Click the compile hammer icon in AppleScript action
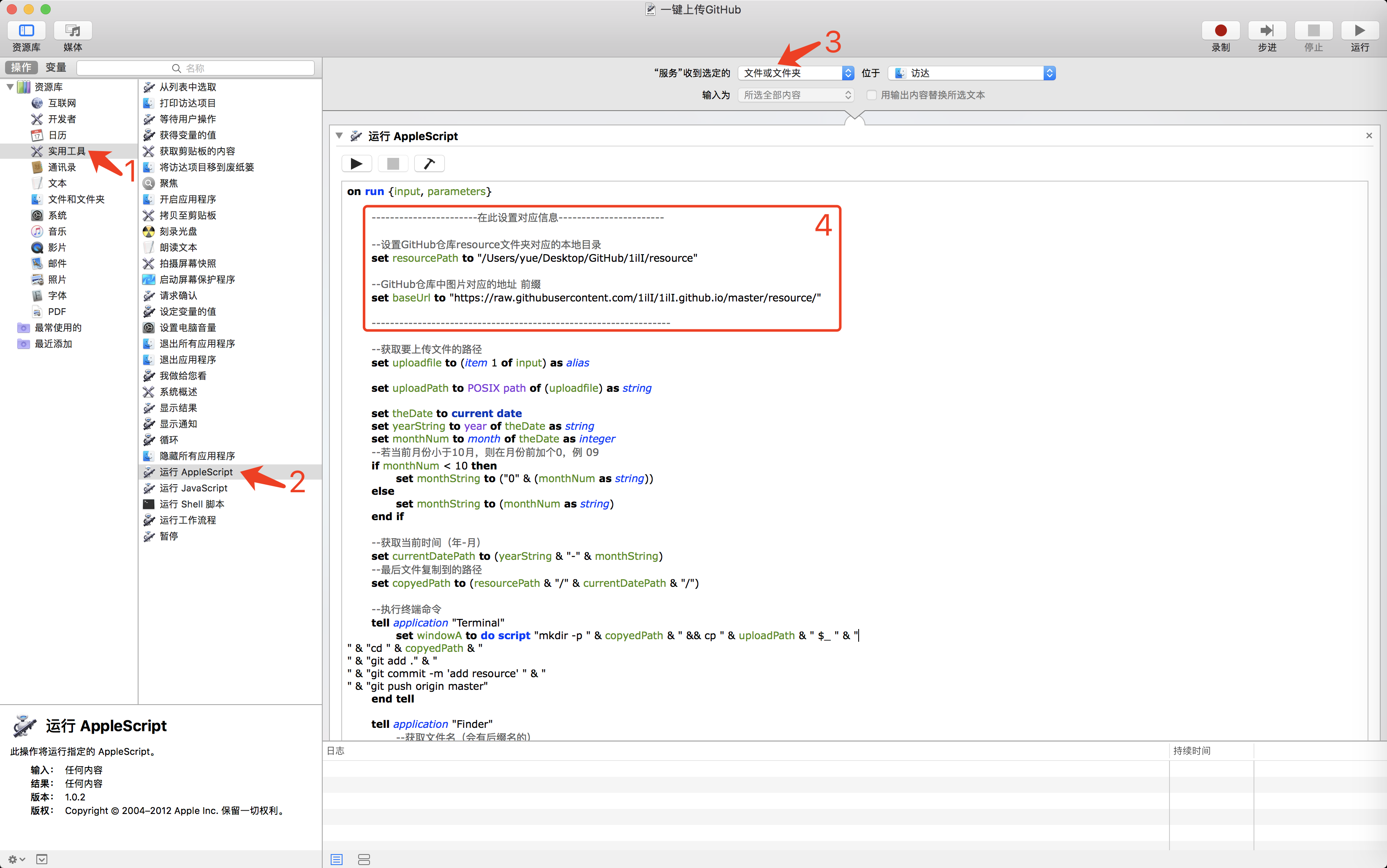 (429, 164)
